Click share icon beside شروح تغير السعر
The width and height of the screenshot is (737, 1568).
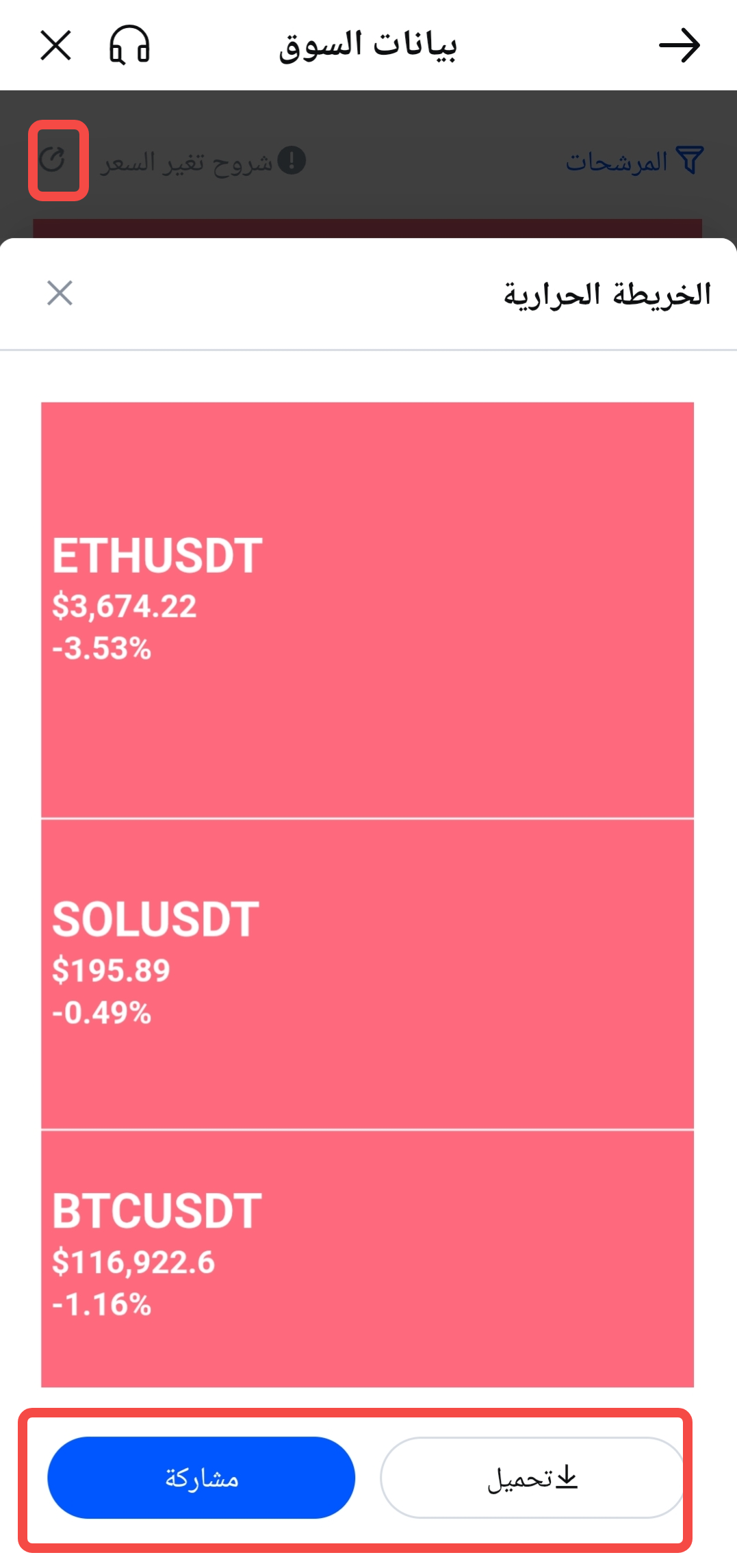pos(53,160)
